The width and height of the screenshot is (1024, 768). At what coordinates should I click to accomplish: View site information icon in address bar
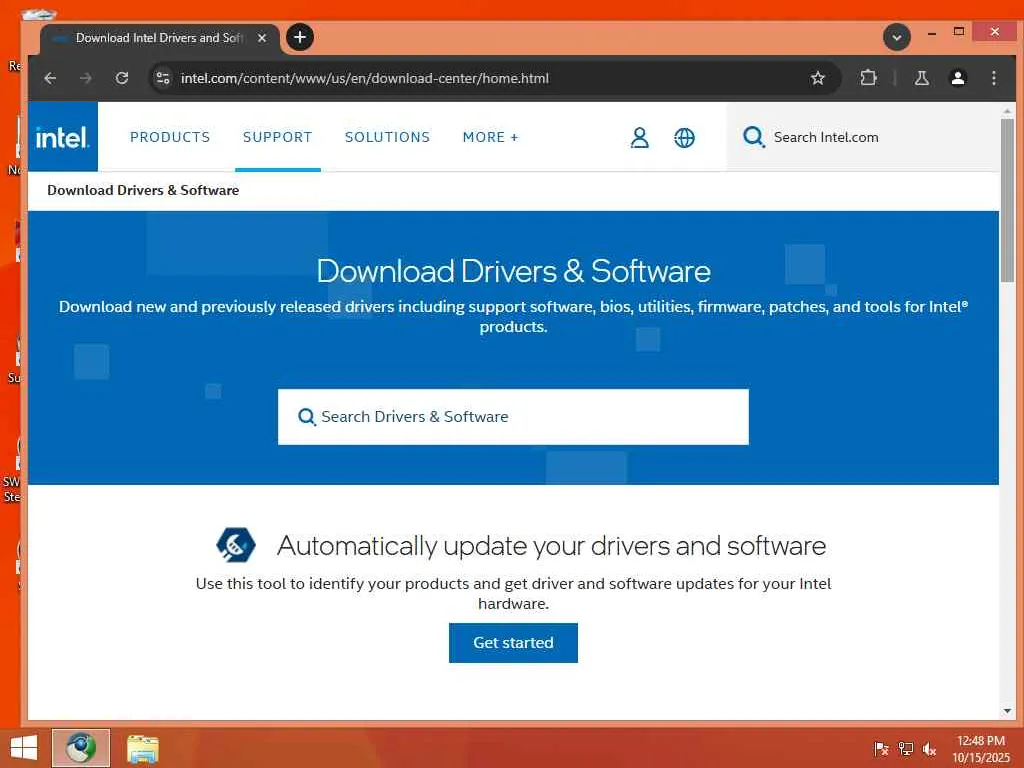163,78
